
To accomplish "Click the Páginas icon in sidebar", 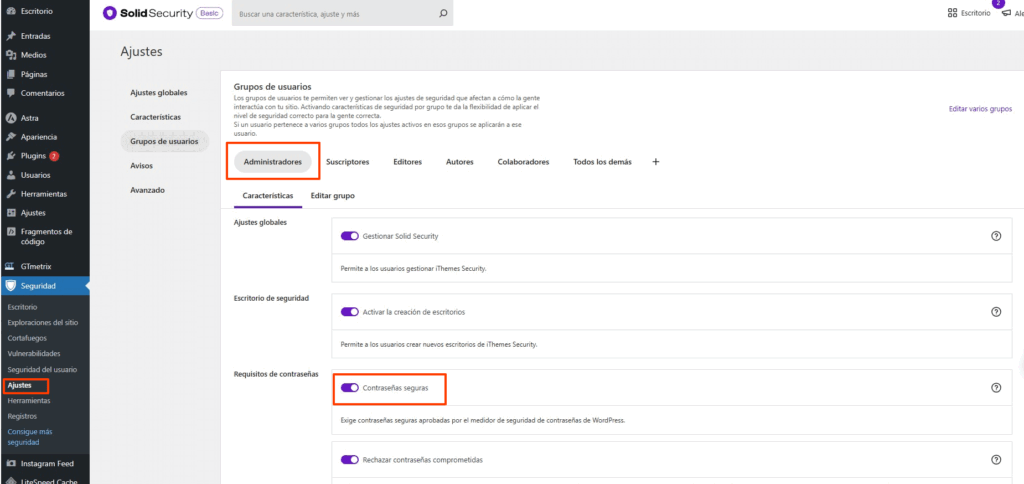I will tap(10, 74).
